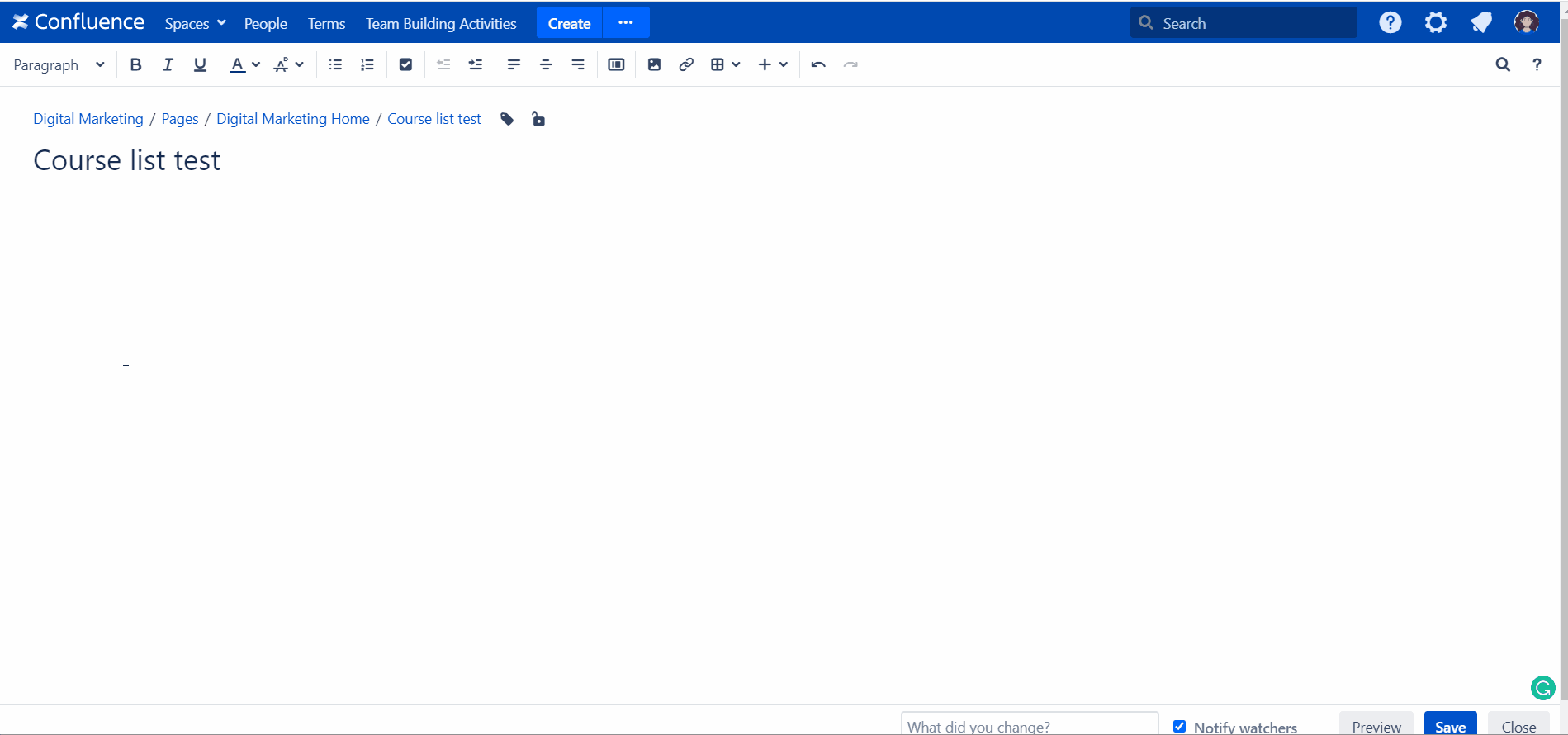Save the page

(1450, 725)
